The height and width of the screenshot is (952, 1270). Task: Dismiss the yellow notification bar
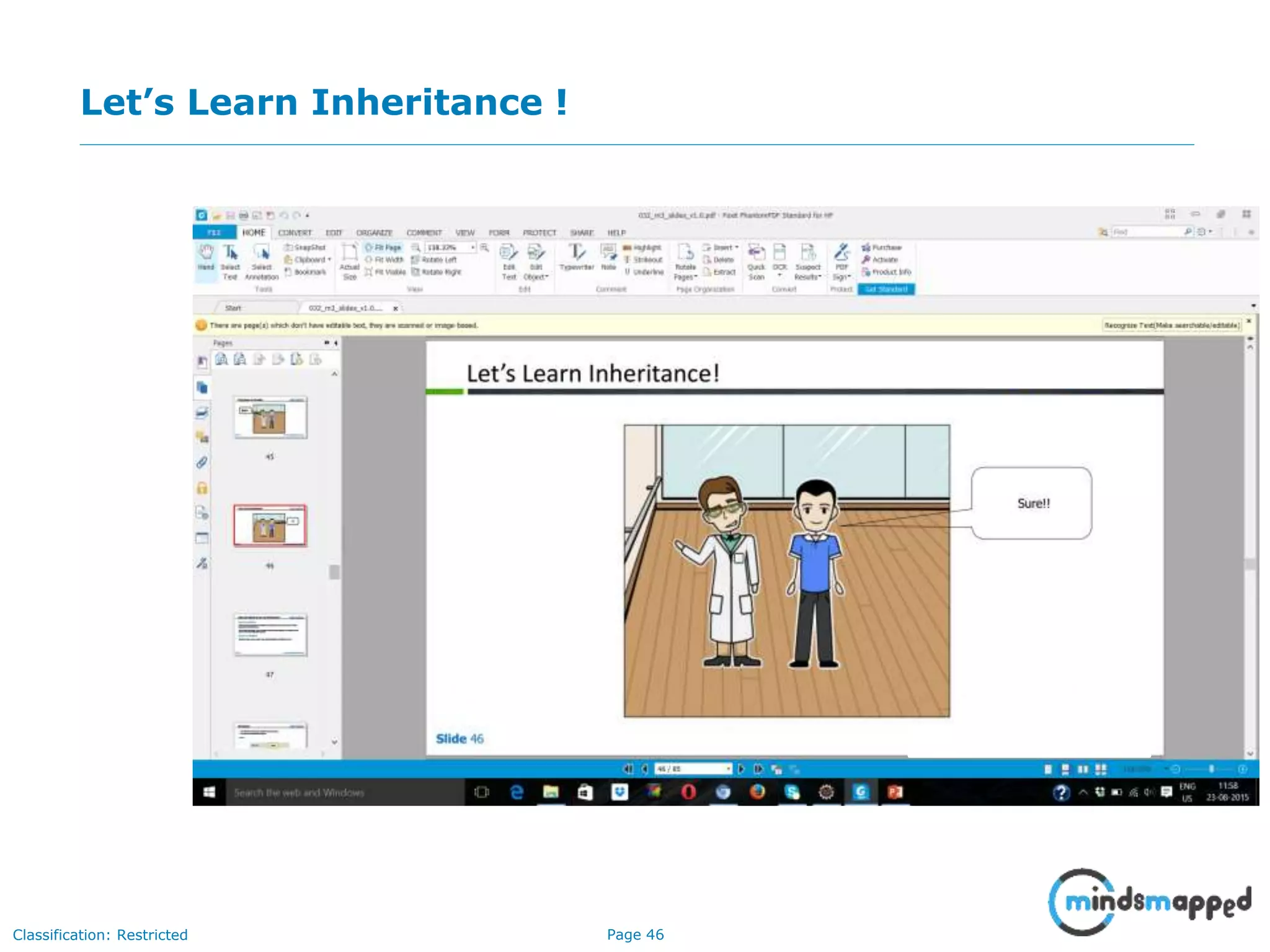[x=1249, y=321]
